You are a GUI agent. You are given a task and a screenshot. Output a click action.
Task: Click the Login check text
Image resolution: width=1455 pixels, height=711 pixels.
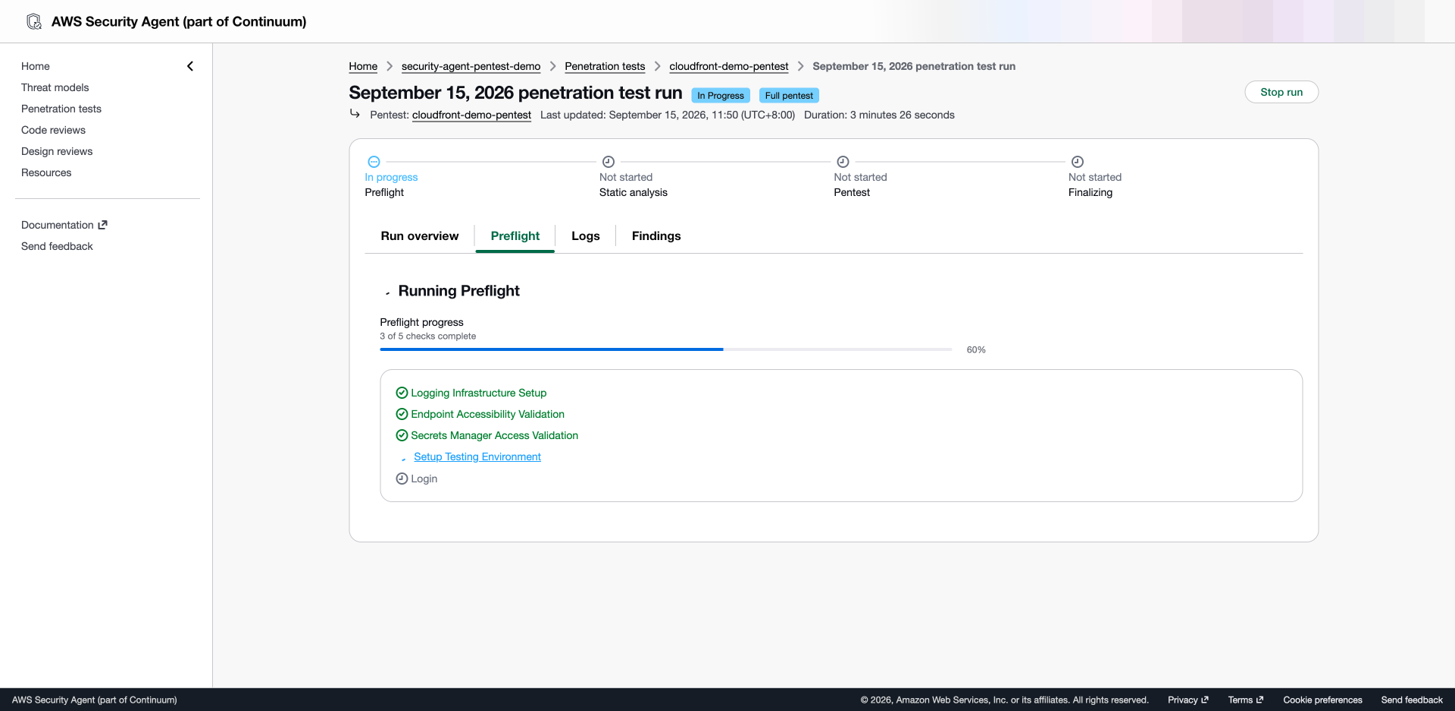pos(424,479)
